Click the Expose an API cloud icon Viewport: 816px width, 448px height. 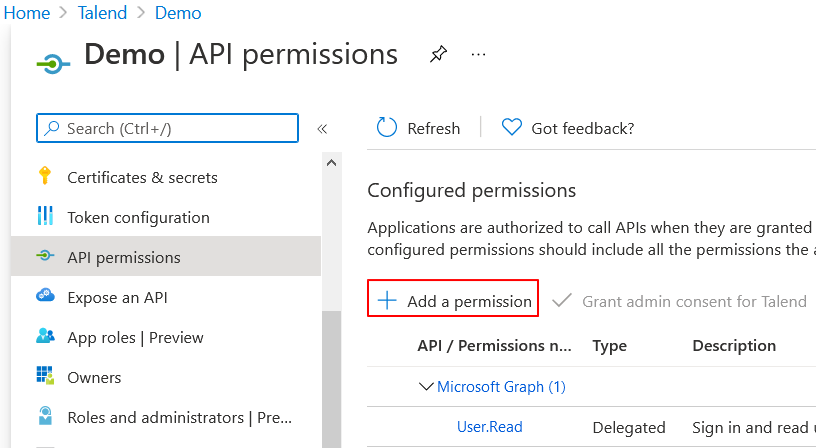click(45, 297)
